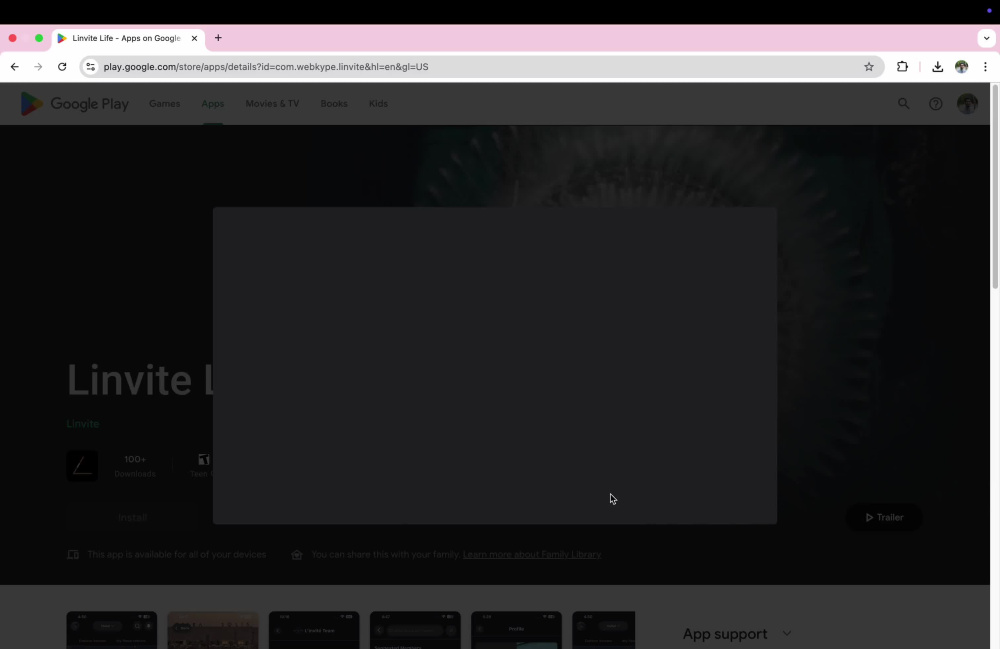
Task: Play the app Trailer
Action: tap(884, 517)
